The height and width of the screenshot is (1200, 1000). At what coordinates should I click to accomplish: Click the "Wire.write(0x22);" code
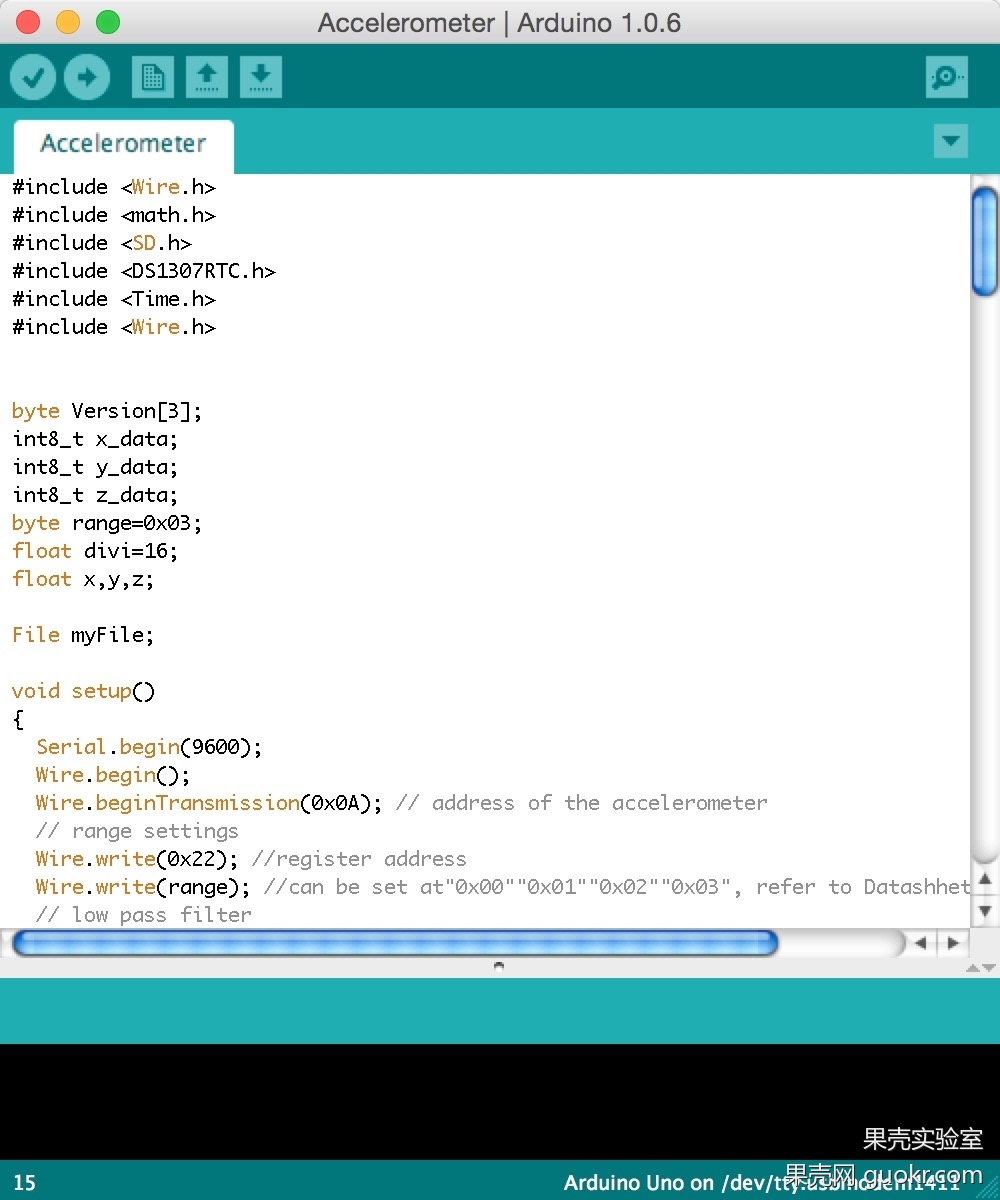click(138, 859)
